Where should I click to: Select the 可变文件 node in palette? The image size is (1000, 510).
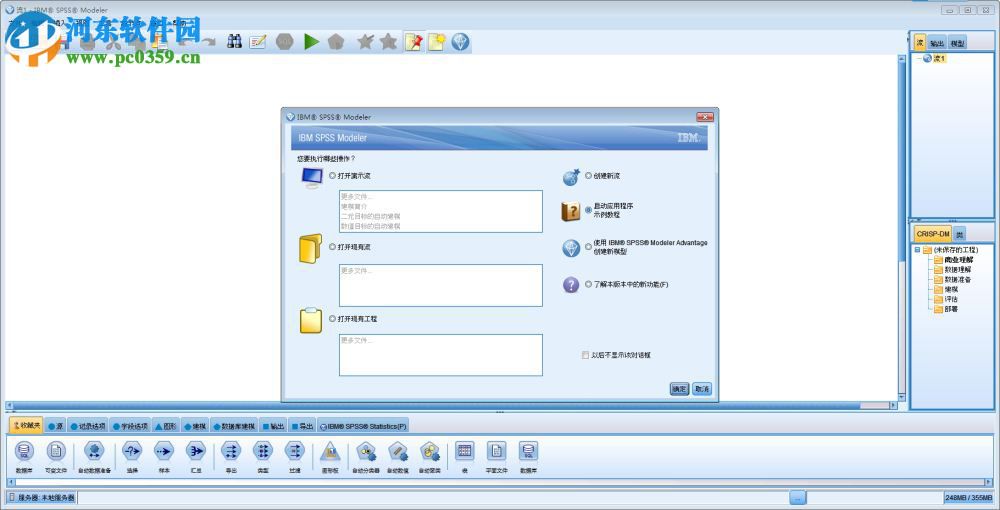[56, 456]
